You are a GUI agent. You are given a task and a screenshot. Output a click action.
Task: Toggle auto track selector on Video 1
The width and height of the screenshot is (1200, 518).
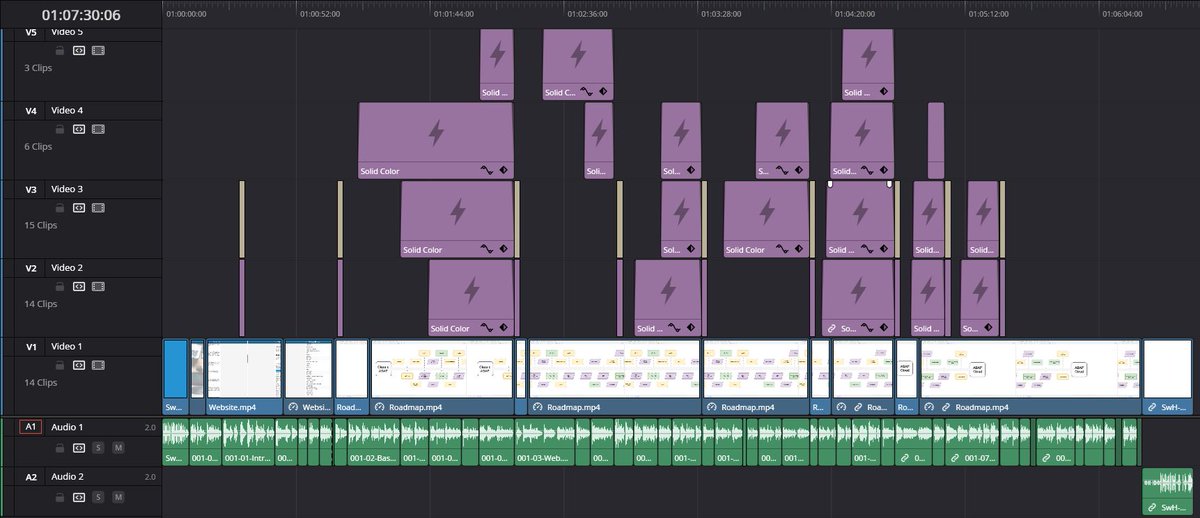click(x=79, y=364)
